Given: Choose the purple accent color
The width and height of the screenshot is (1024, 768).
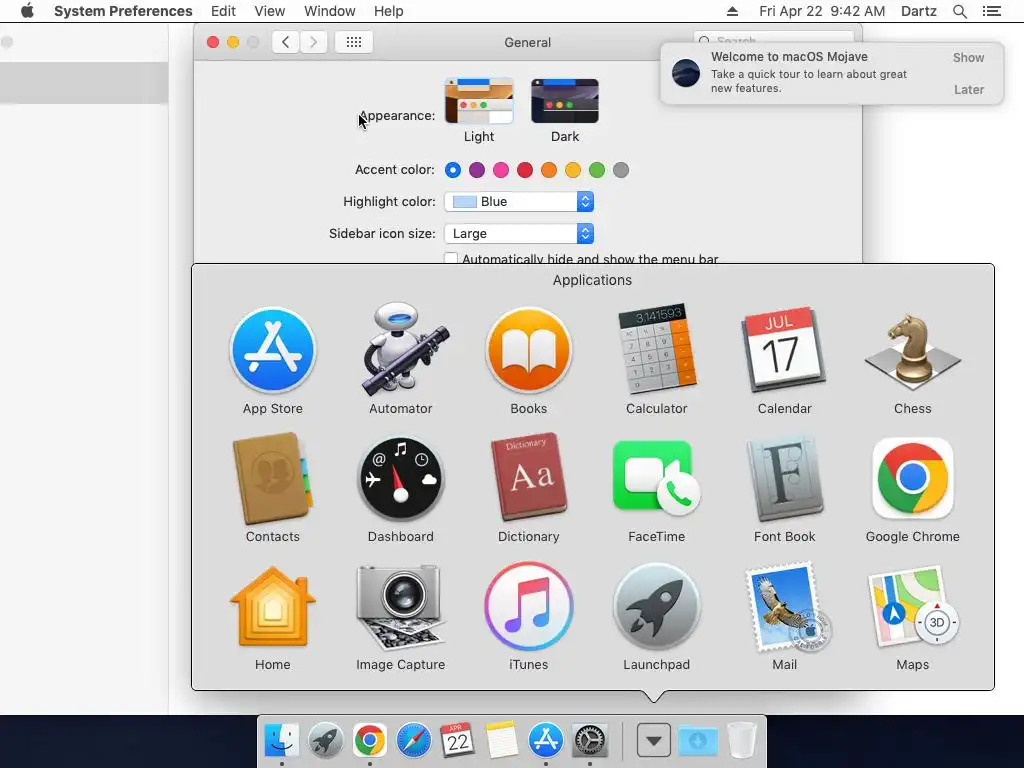Looking at the screenshot, I should pyautogui.click(x=477, y=170).
